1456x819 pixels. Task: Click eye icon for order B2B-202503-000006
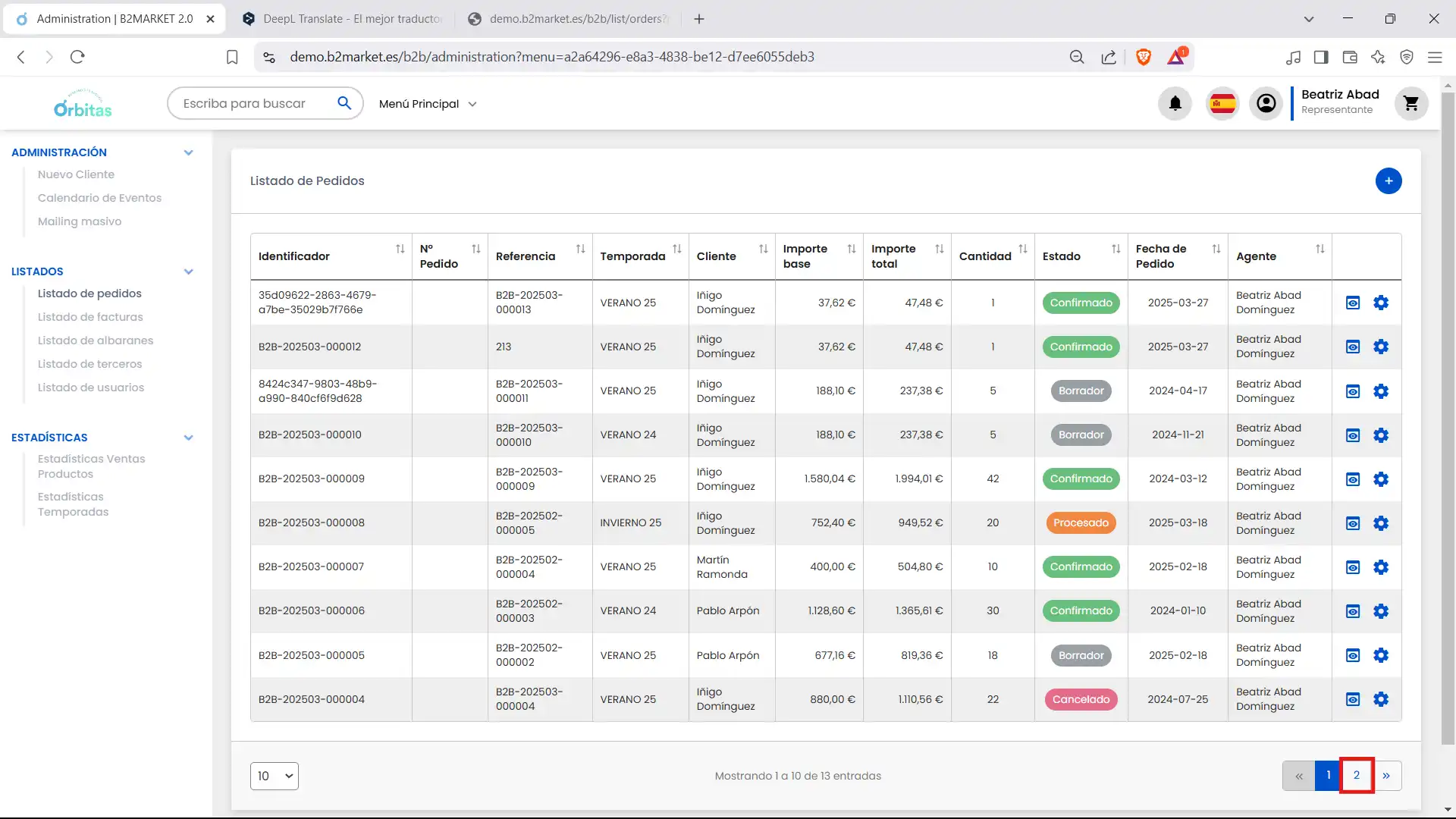tap(1352, 611)
